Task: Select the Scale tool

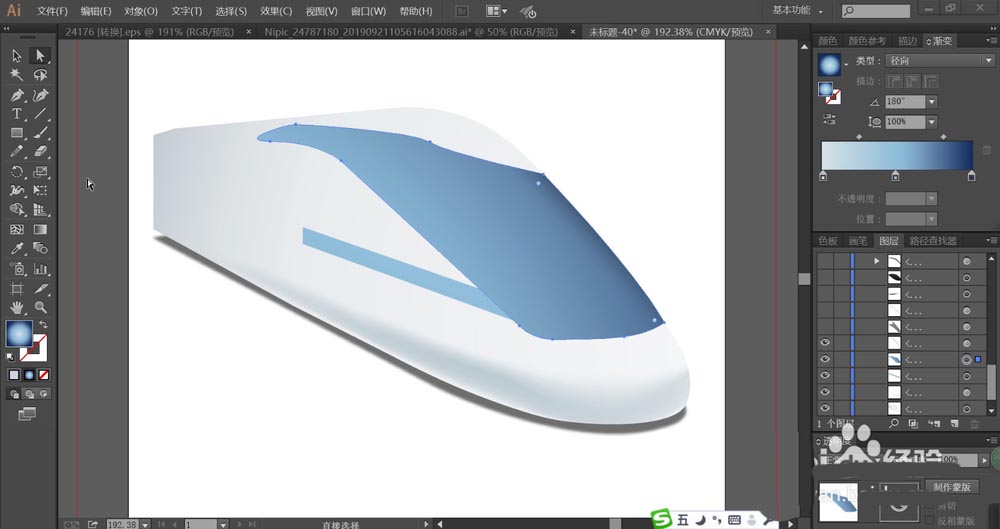Action: pyautogui.click(x=40, y=172)
